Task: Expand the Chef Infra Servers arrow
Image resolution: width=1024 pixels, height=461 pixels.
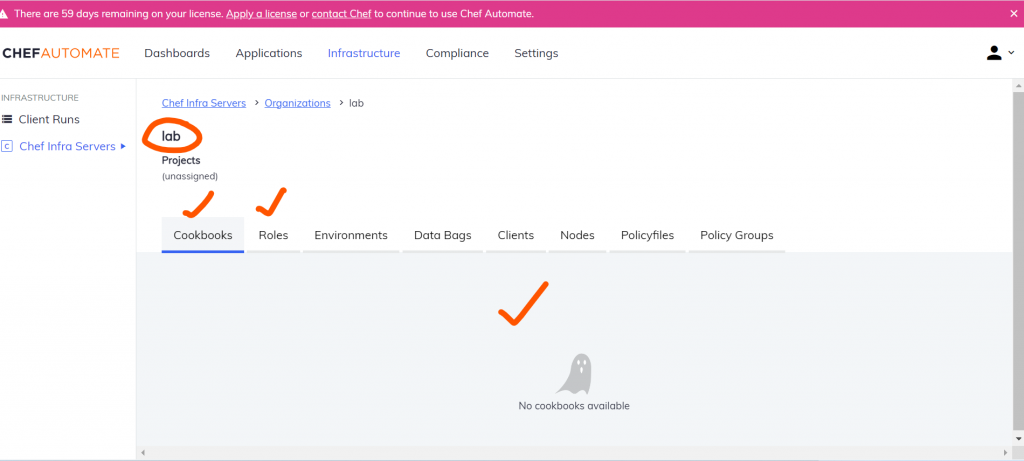Action: point(123,146)
